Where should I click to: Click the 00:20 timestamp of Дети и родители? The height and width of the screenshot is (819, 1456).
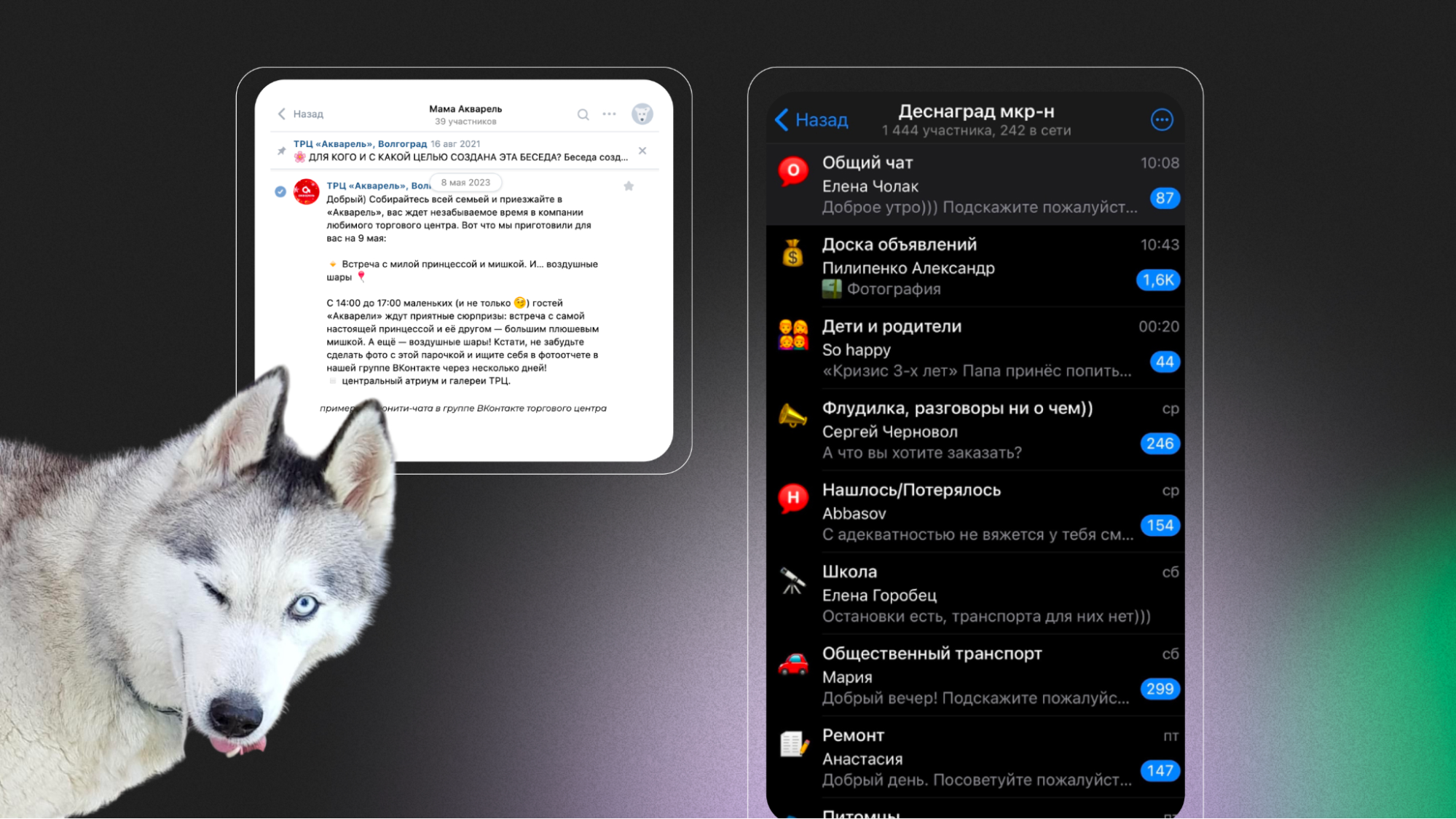1159,326
